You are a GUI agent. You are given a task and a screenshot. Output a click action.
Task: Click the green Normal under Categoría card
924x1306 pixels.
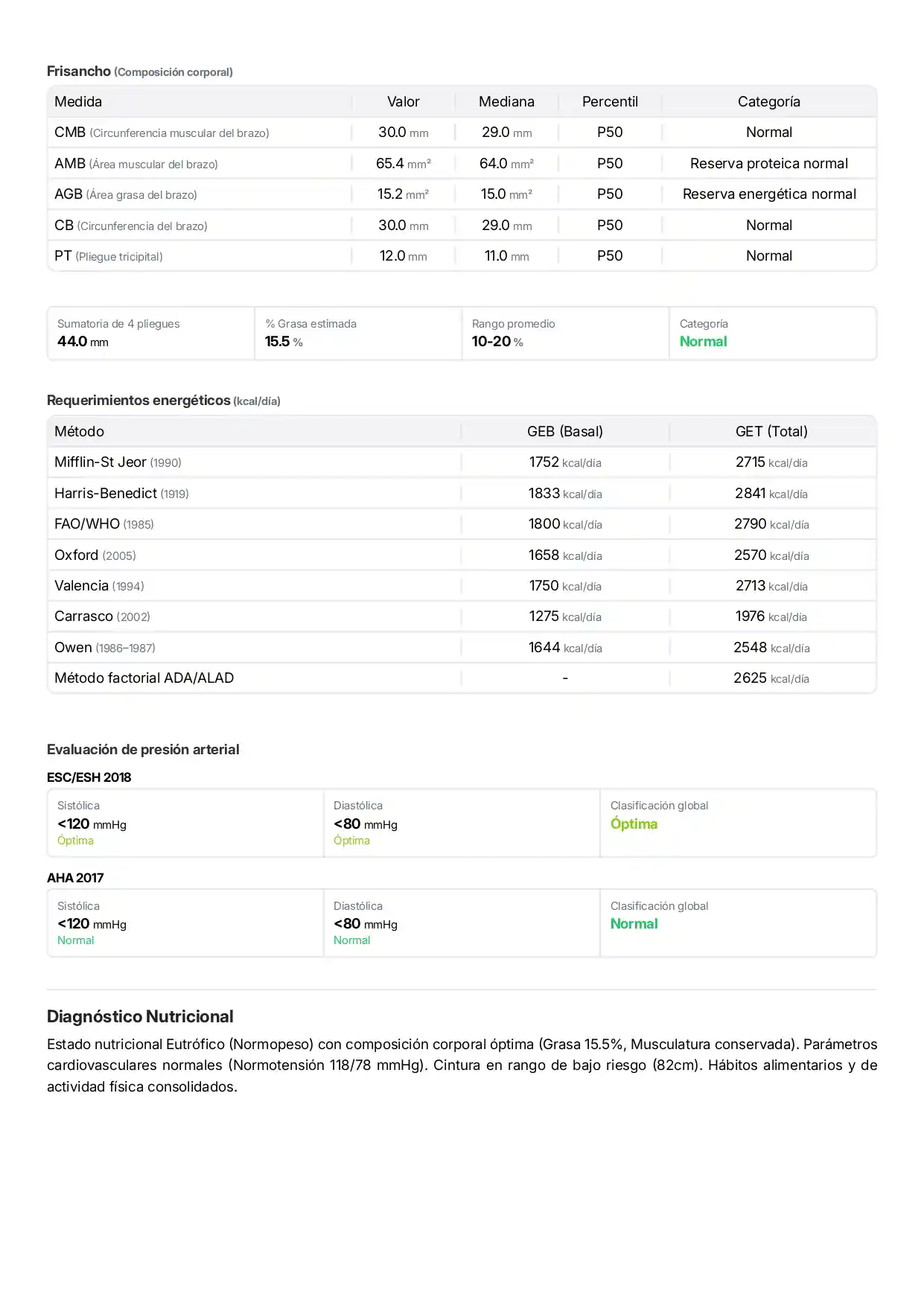click(x=703, y=342)
